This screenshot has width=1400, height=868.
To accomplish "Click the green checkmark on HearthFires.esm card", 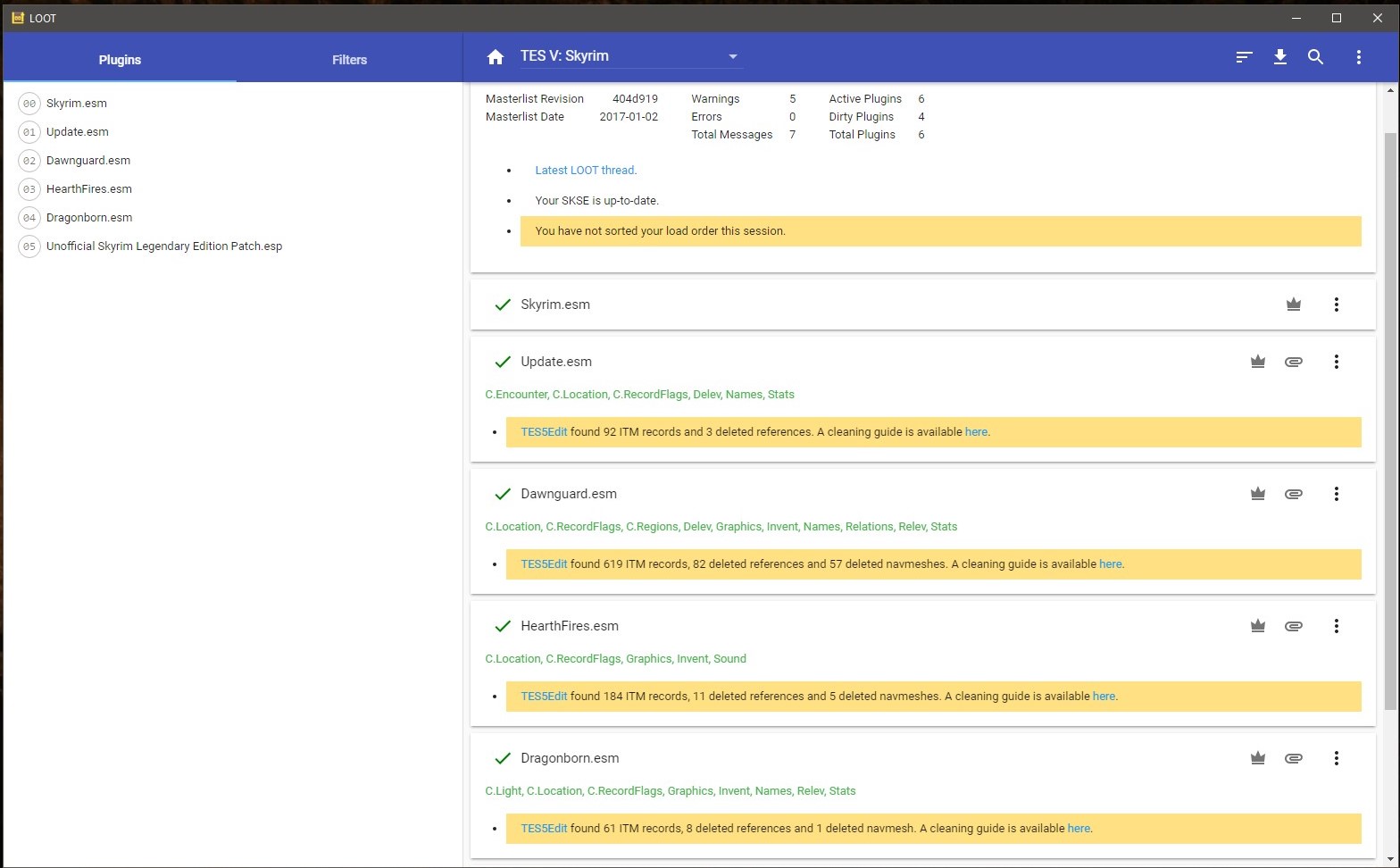I will (x=503, y=626).
